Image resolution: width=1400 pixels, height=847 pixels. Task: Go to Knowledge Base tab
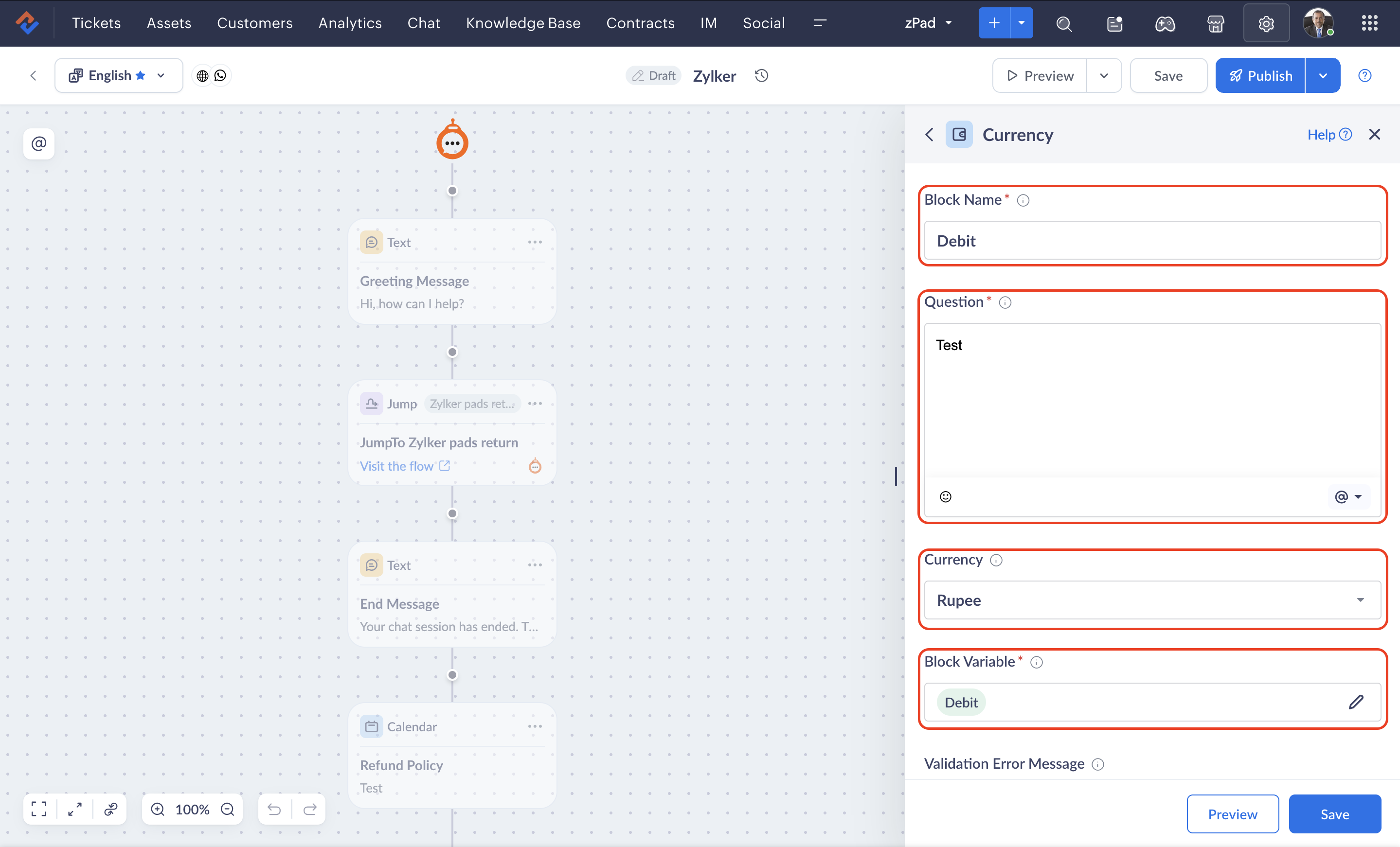point(523,23)
